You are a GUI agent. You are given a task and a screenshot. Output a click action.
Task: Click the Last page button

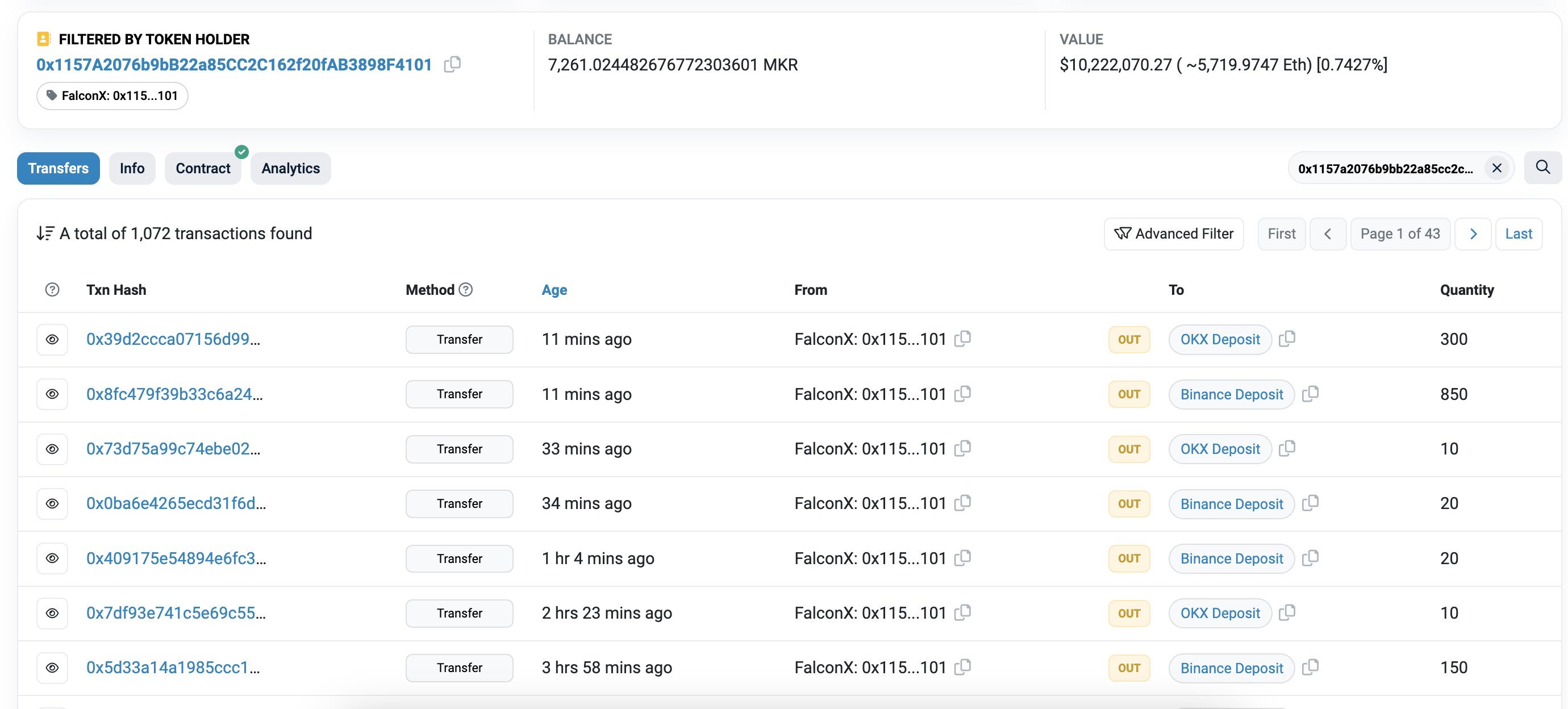pyautogui.click(x=1519, y=232)
